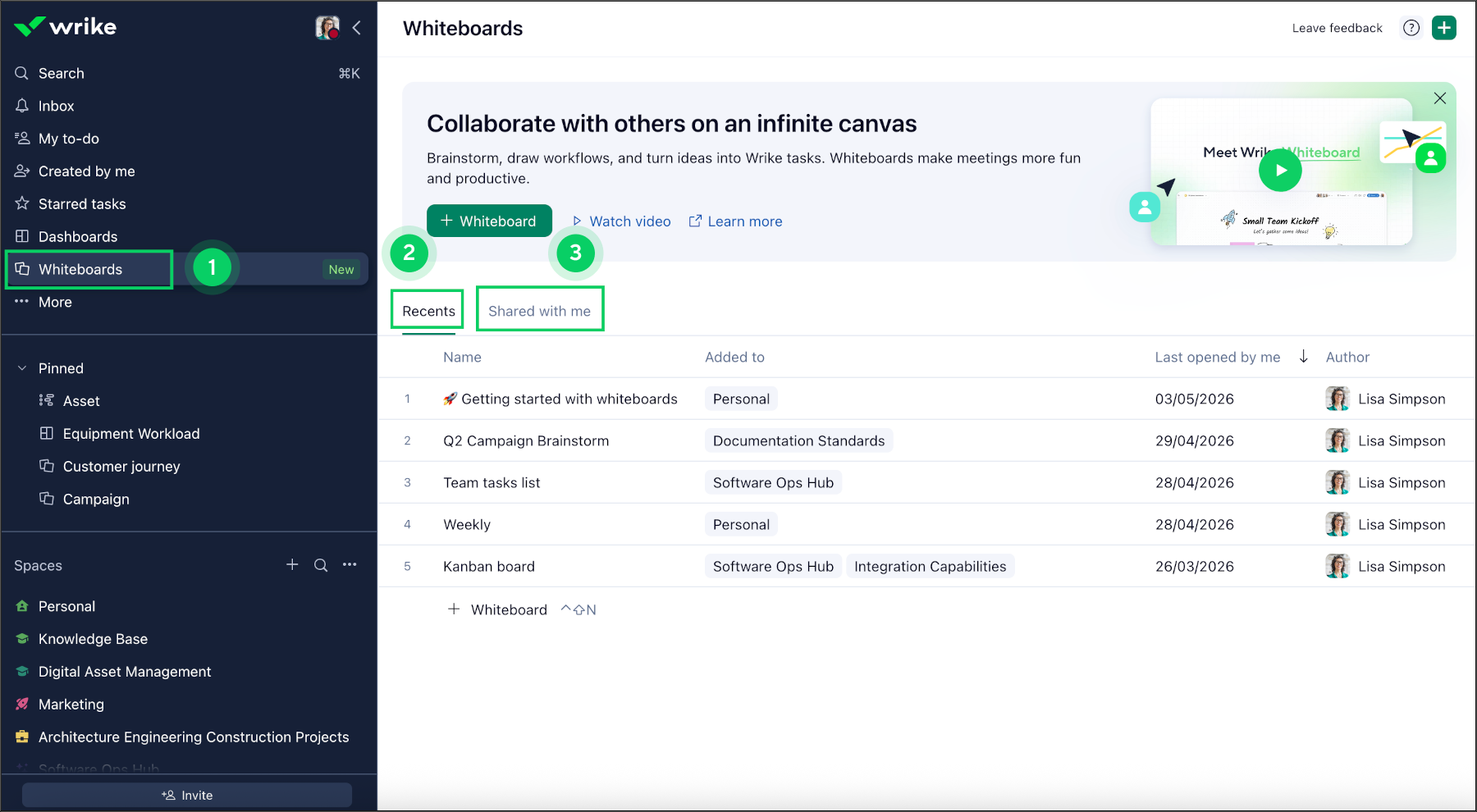Click the ⌘K search shortcut hint
The image size is (1477, 812).
point(350,73)
